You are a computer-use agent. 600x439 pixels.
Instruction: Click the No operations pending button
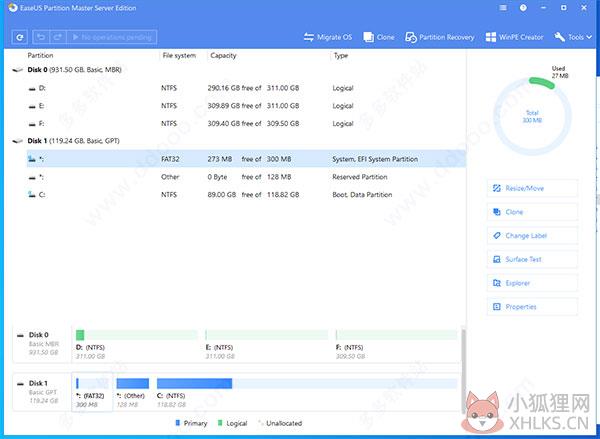[x=112, y=37]
